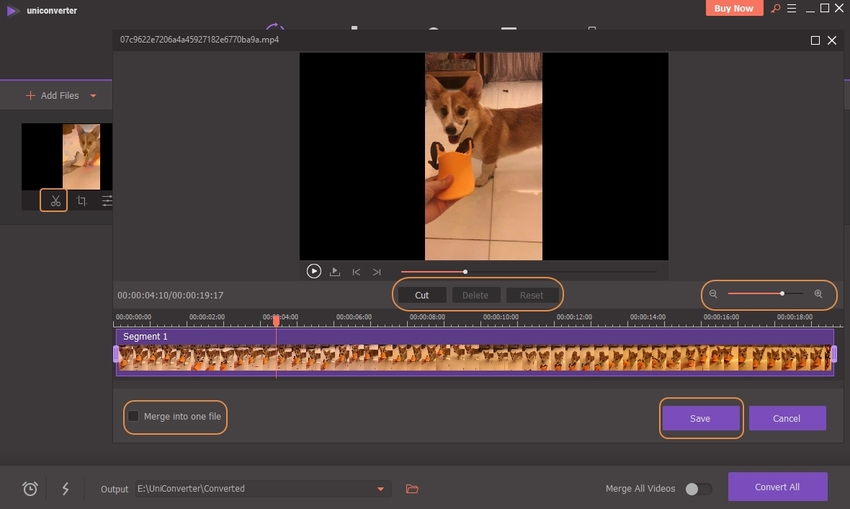Click the scissors trim icon under thumbnail
Screen dimensions: 850x509
click(55, 201)
